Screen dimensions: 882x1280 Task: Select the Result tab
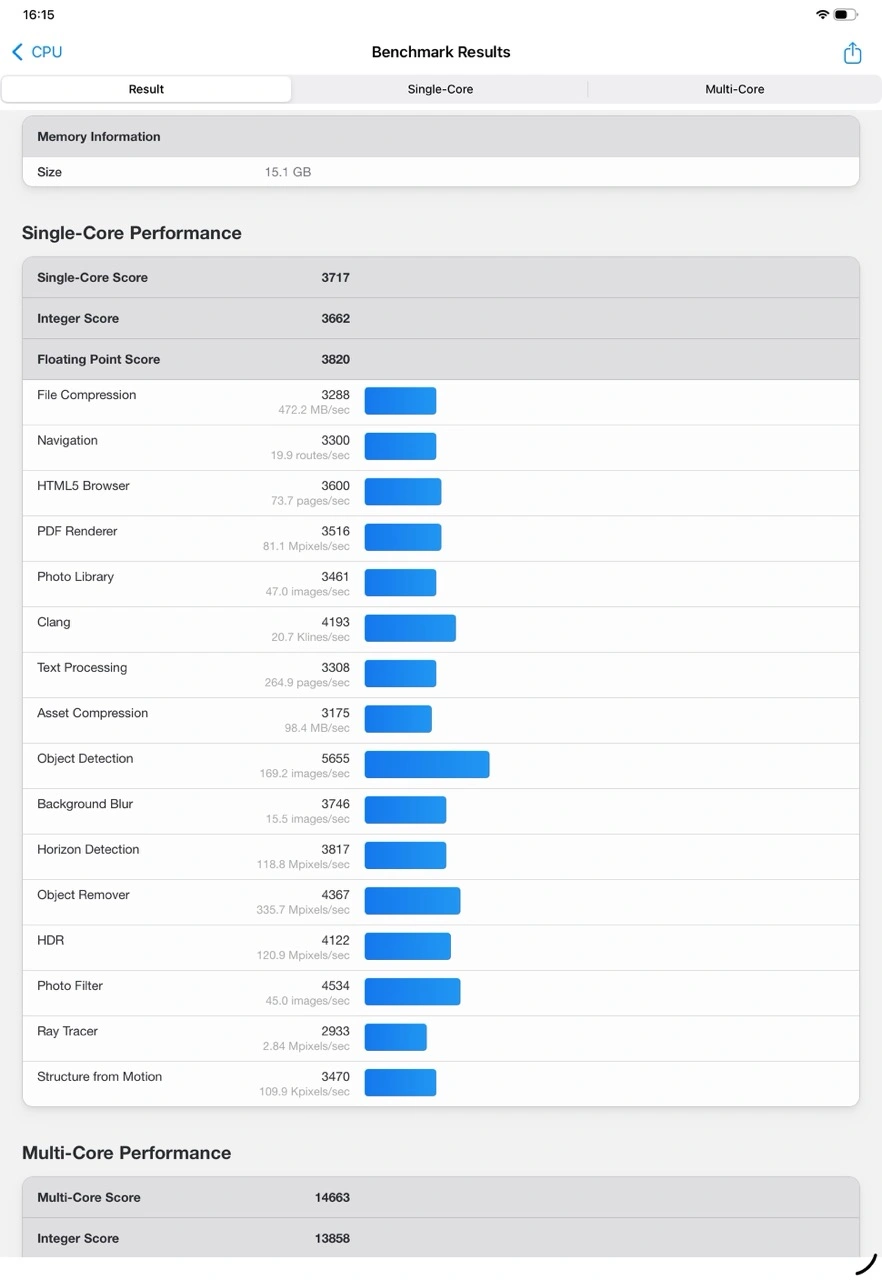(x=146, y=89)
